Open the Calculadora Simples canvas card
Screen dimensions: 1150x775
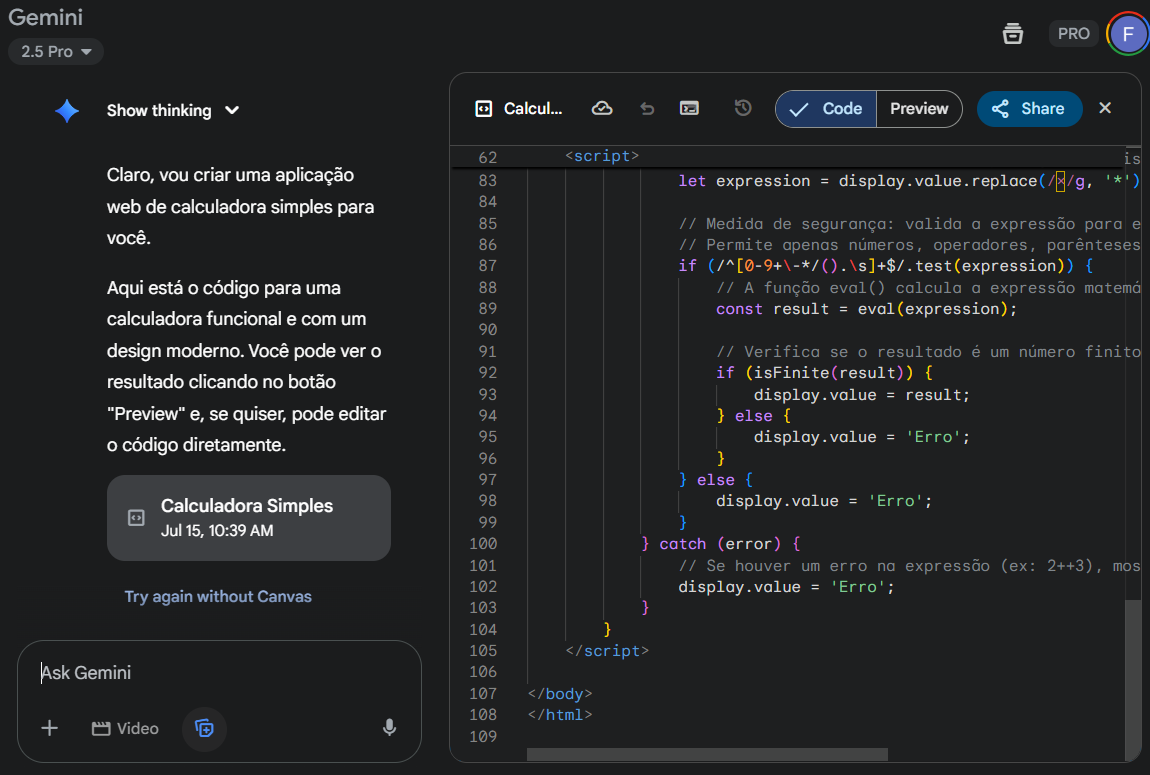pyautogui.click(x=249, y=518)
